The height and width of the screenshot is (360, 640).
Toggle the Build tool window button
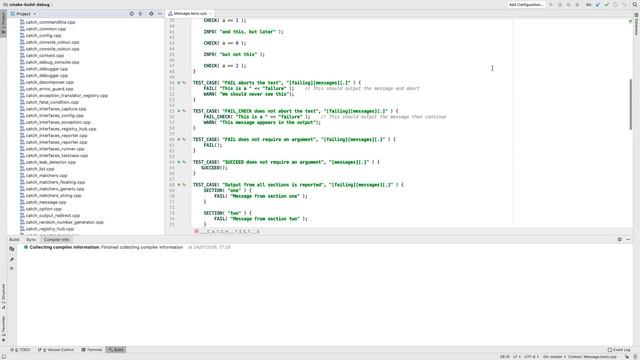click(116, 350)
